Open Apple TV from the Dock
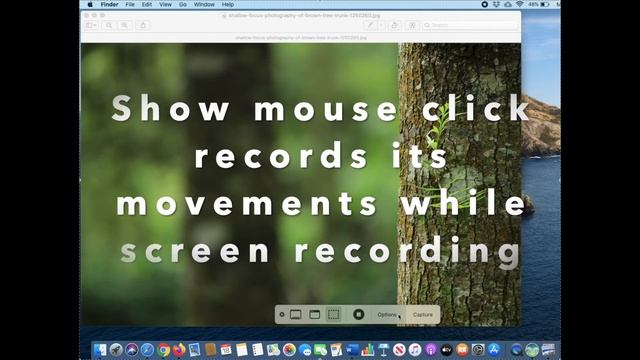Viewport: 640px width, 360px height. pos(446,350)
